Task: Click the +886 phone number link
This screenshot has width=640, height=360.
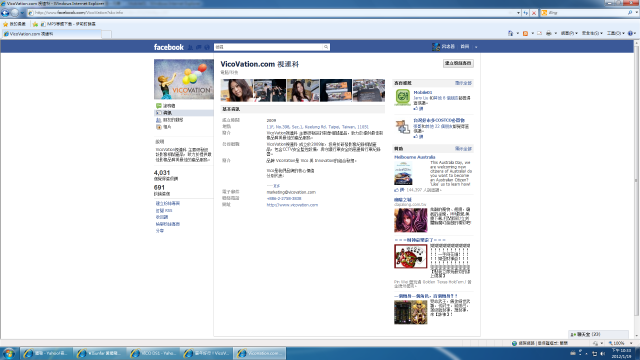Action: (284, 199)
